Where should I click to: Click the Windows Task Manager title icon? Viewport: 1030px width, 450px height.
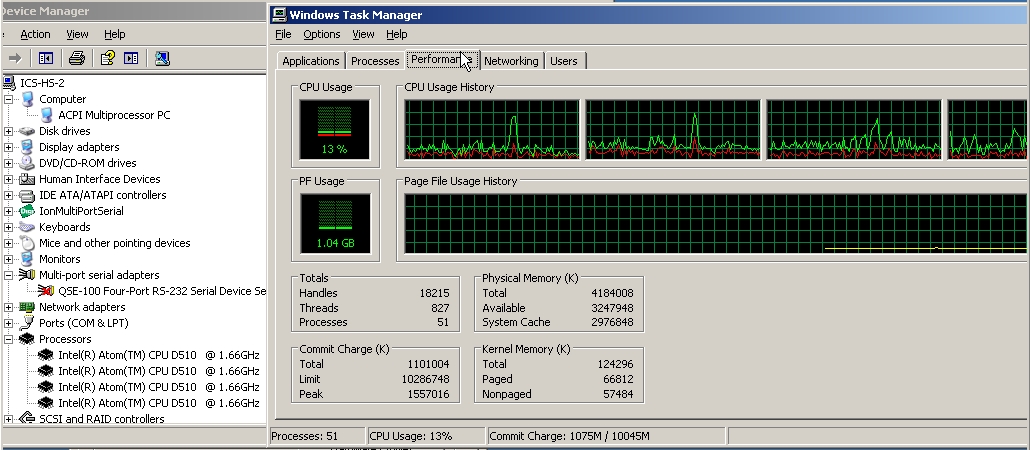pos(279,14)
